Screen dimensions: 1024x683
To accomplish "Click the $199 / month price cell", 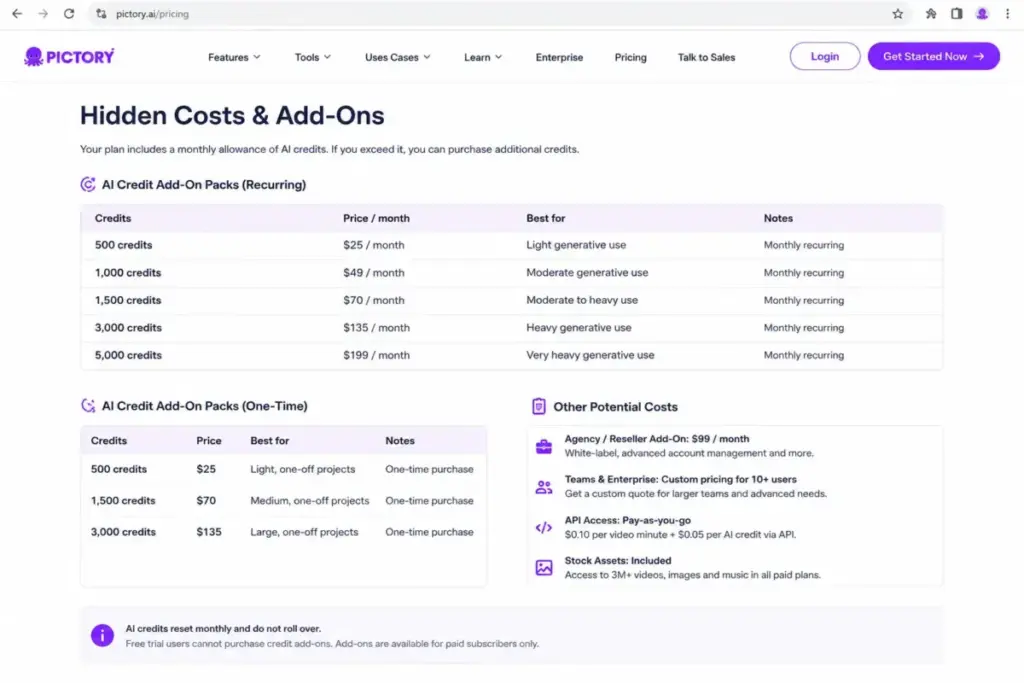I will pos(376,355).
